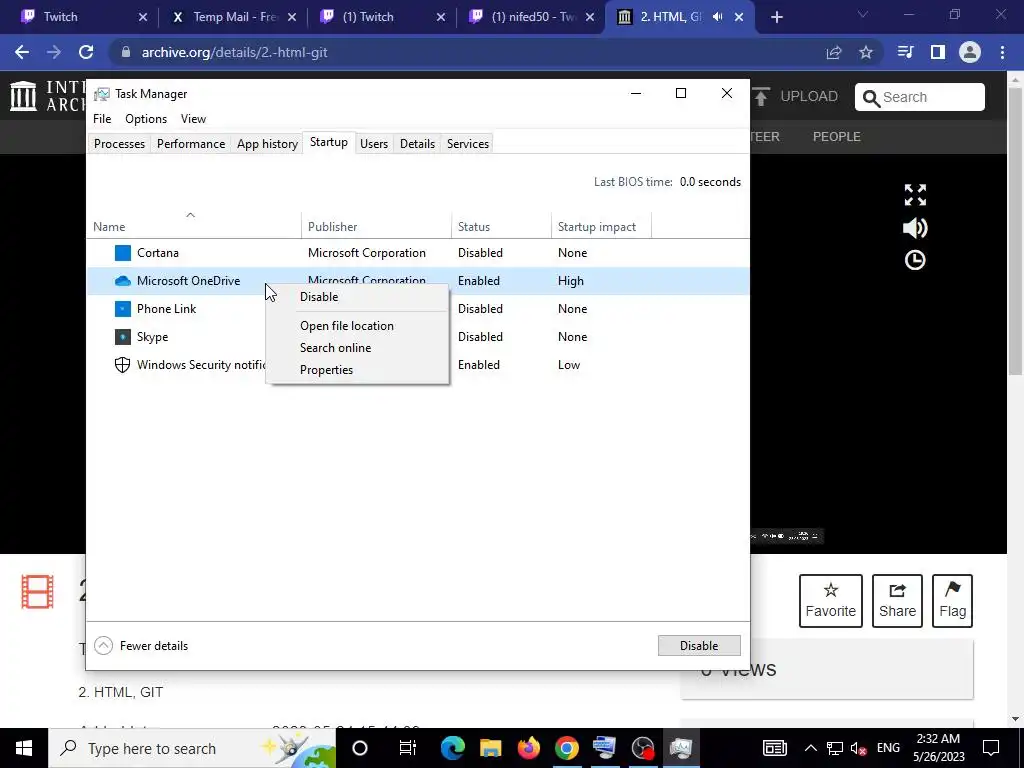Click the taskbar search box
This screenshot has height=768, width=1024.
(x=192, y=748)
